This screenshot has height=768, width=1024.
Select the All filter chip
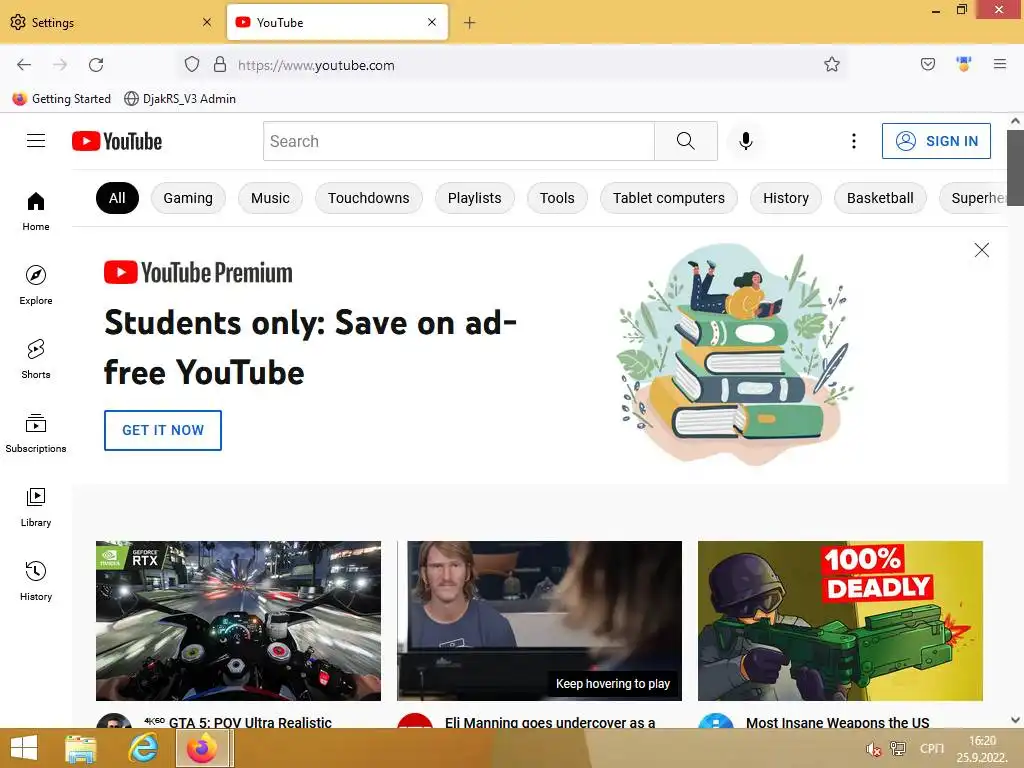point(118,198)
